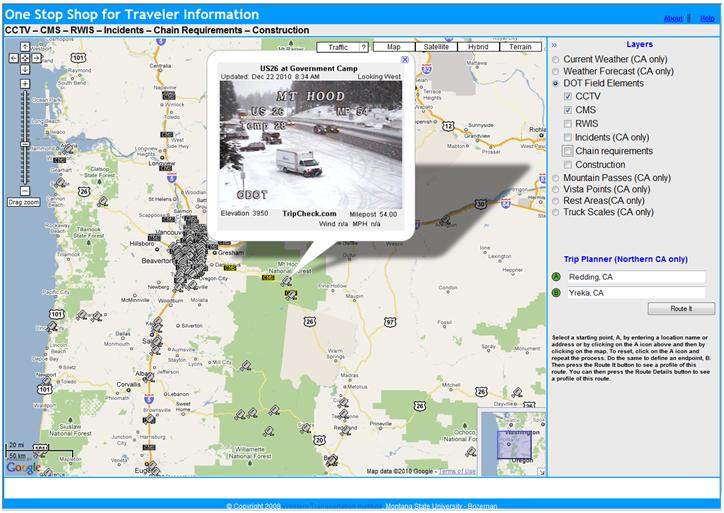The height and width of the screenshot is (513, 724).
Task: Open the camera icon at Terrebonne
Action: [344, 414]
